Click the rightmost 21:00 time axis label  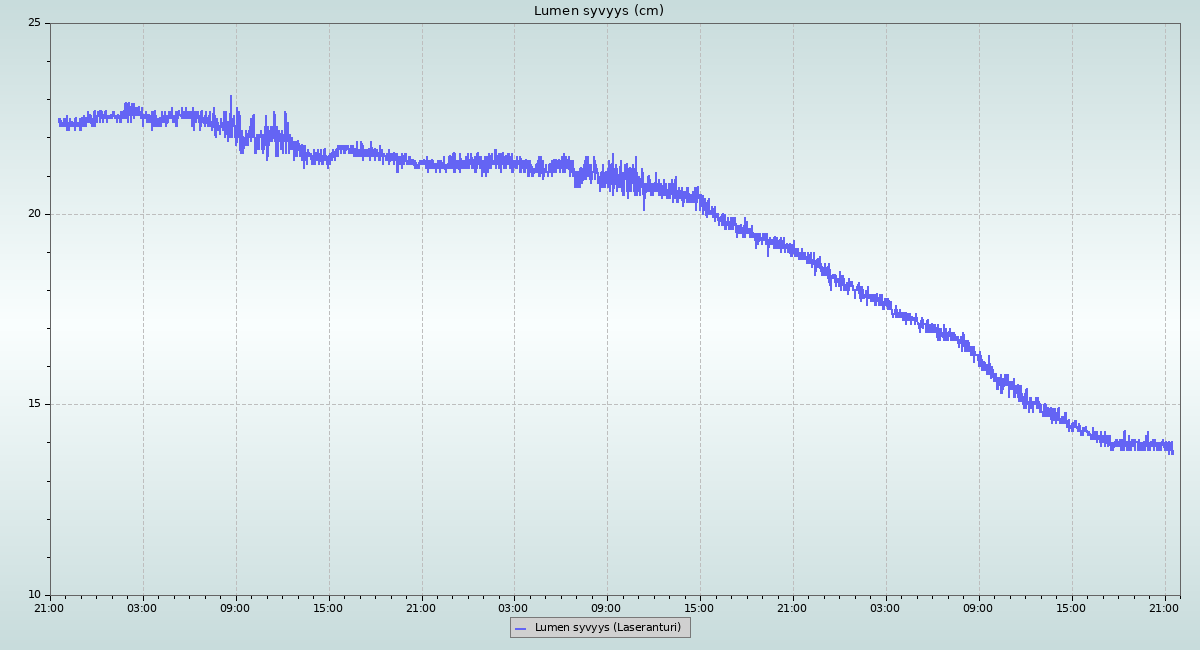coord(1164,608)
